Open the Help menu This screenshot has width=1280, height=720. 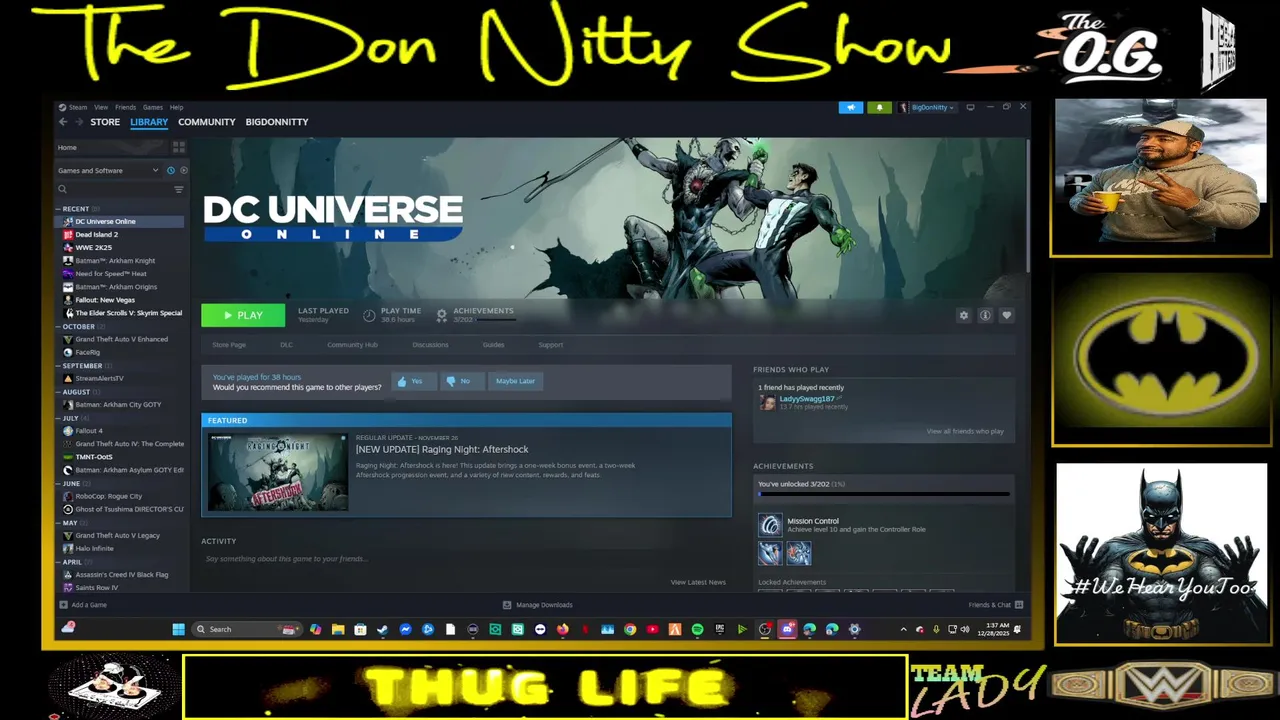[x=176, y=107]
